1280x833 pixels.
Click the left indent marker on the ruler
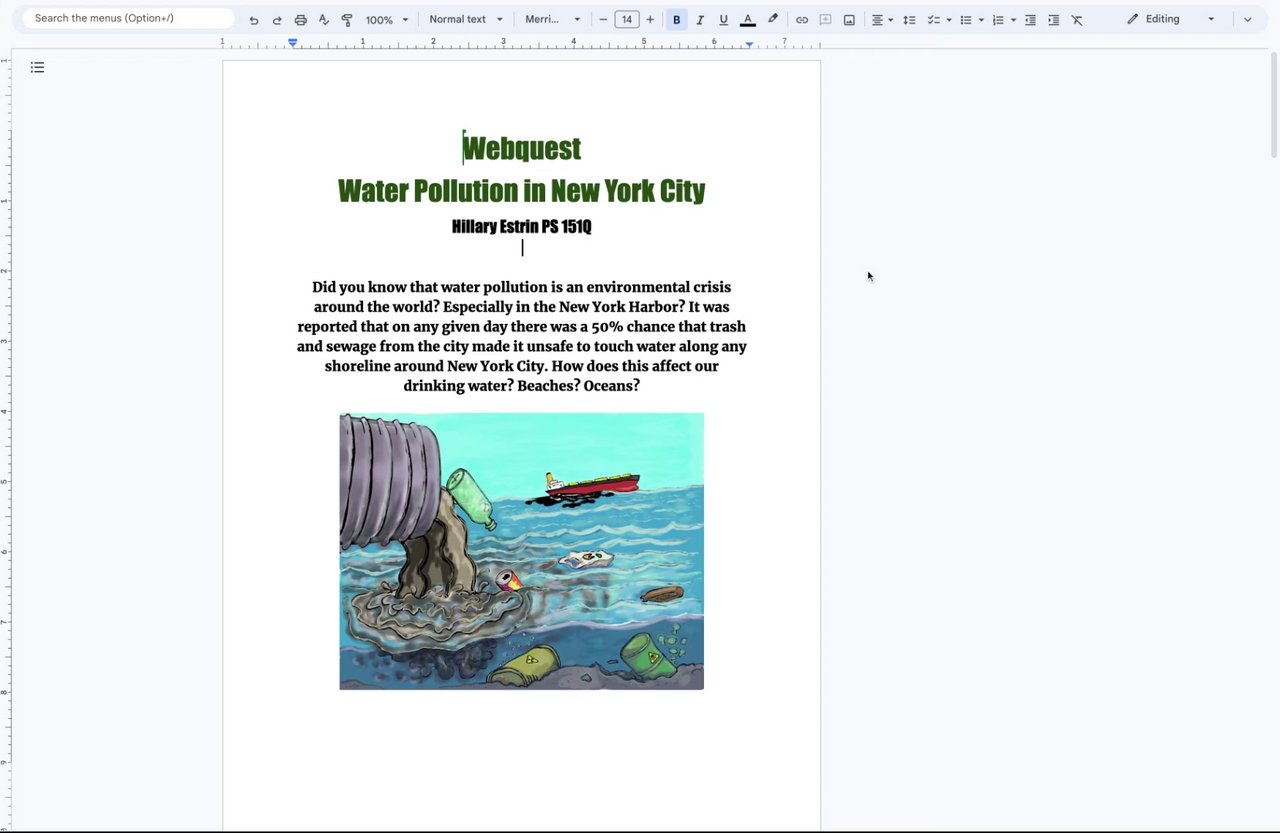coord(292,42)
